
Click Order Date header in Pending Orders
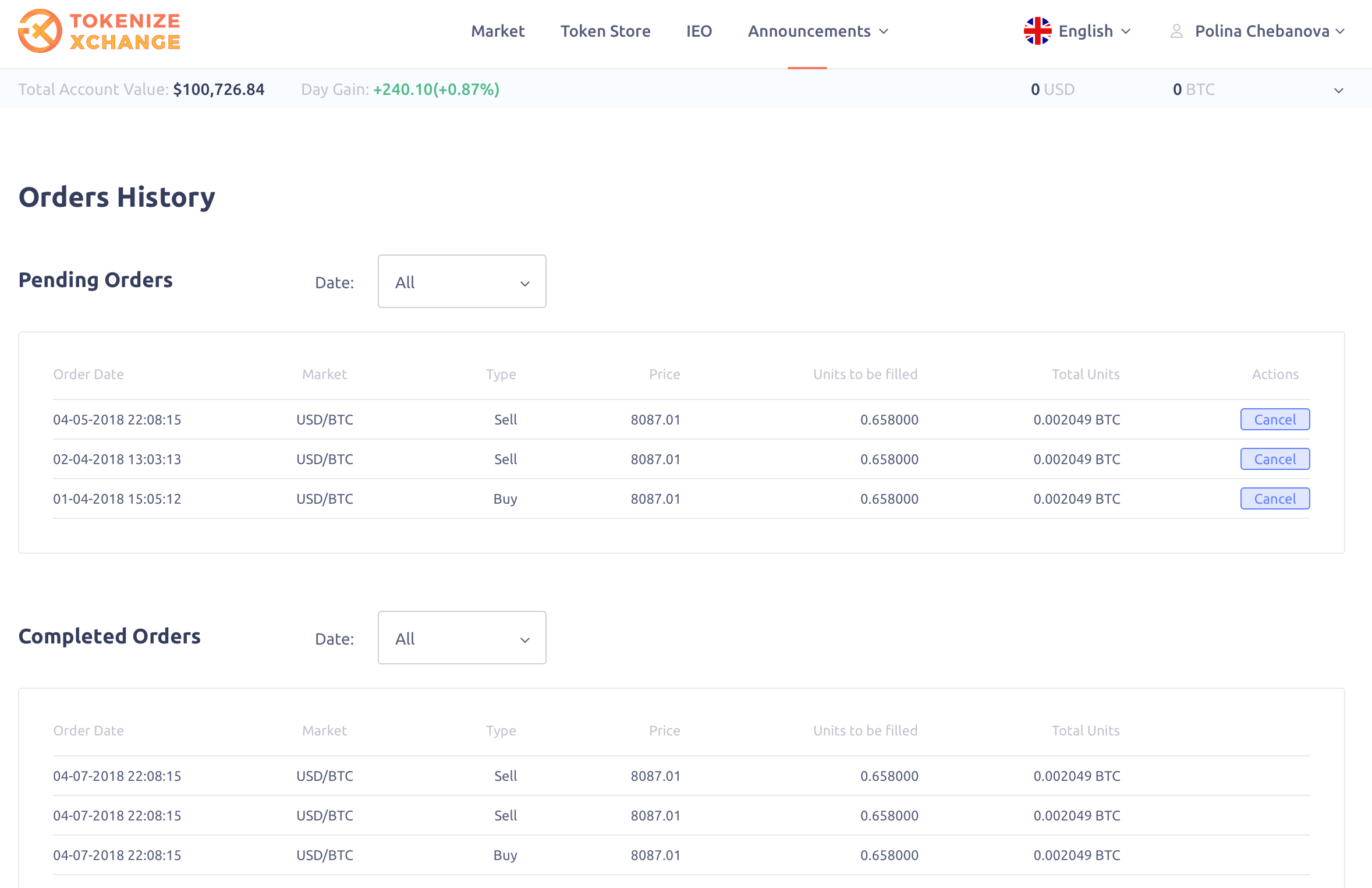coord(88,374)
